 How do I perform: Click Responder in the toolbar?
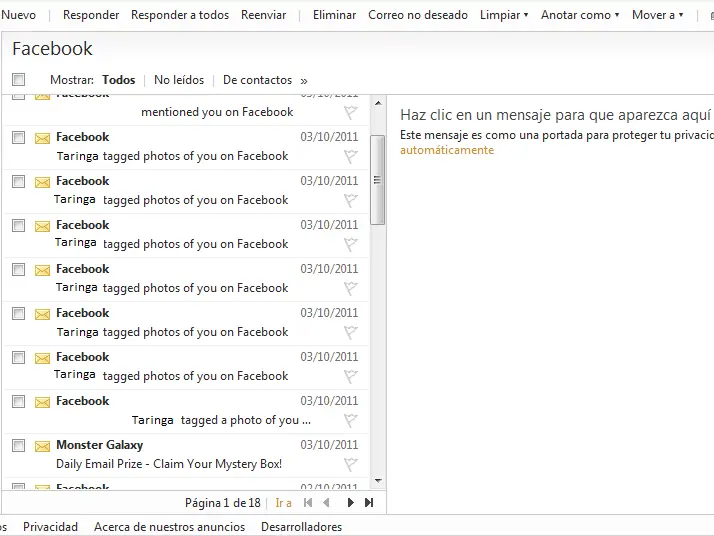[x=91, y=15]
